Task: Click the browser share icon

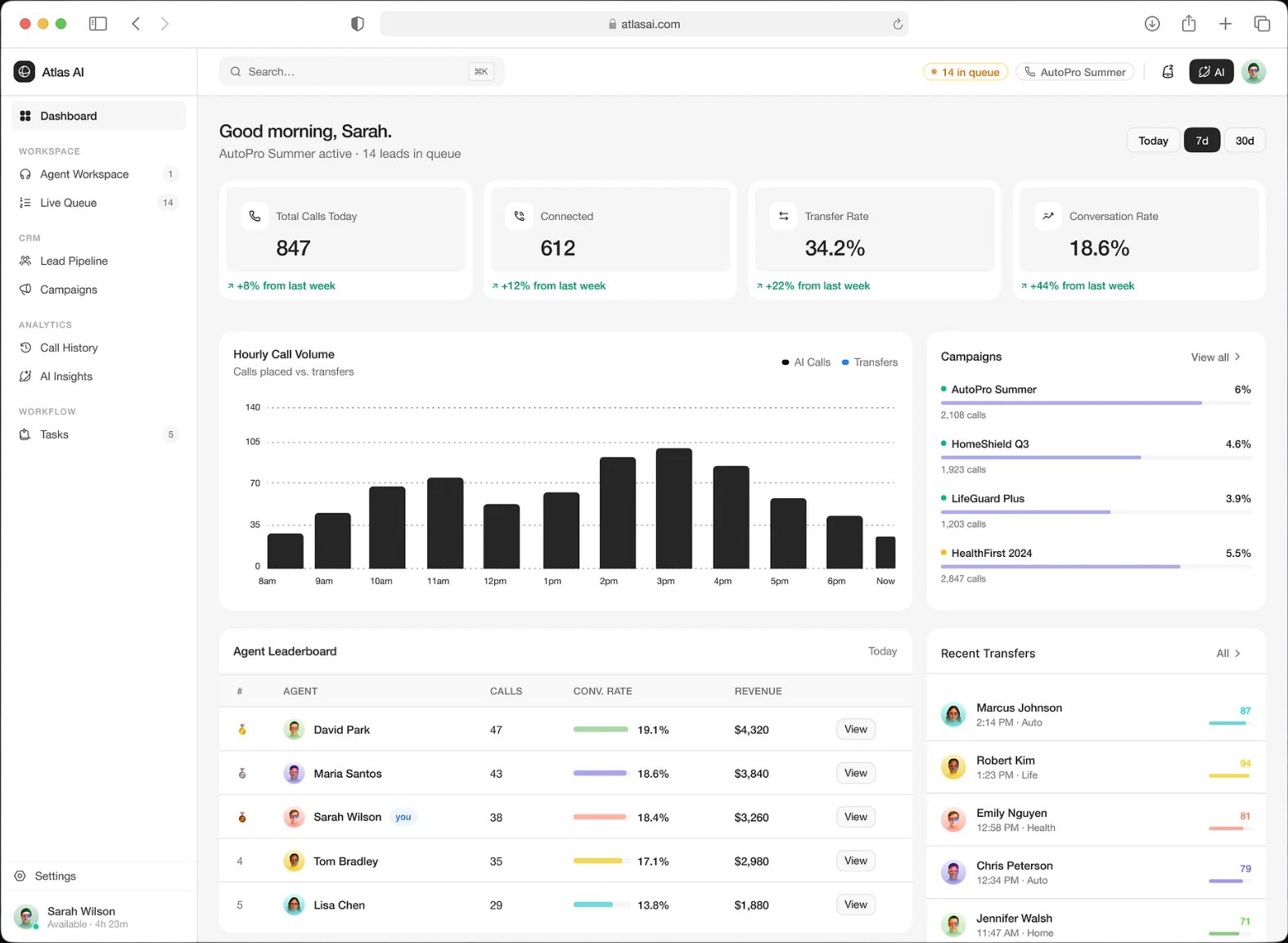Action: [x=1189, y=24]
